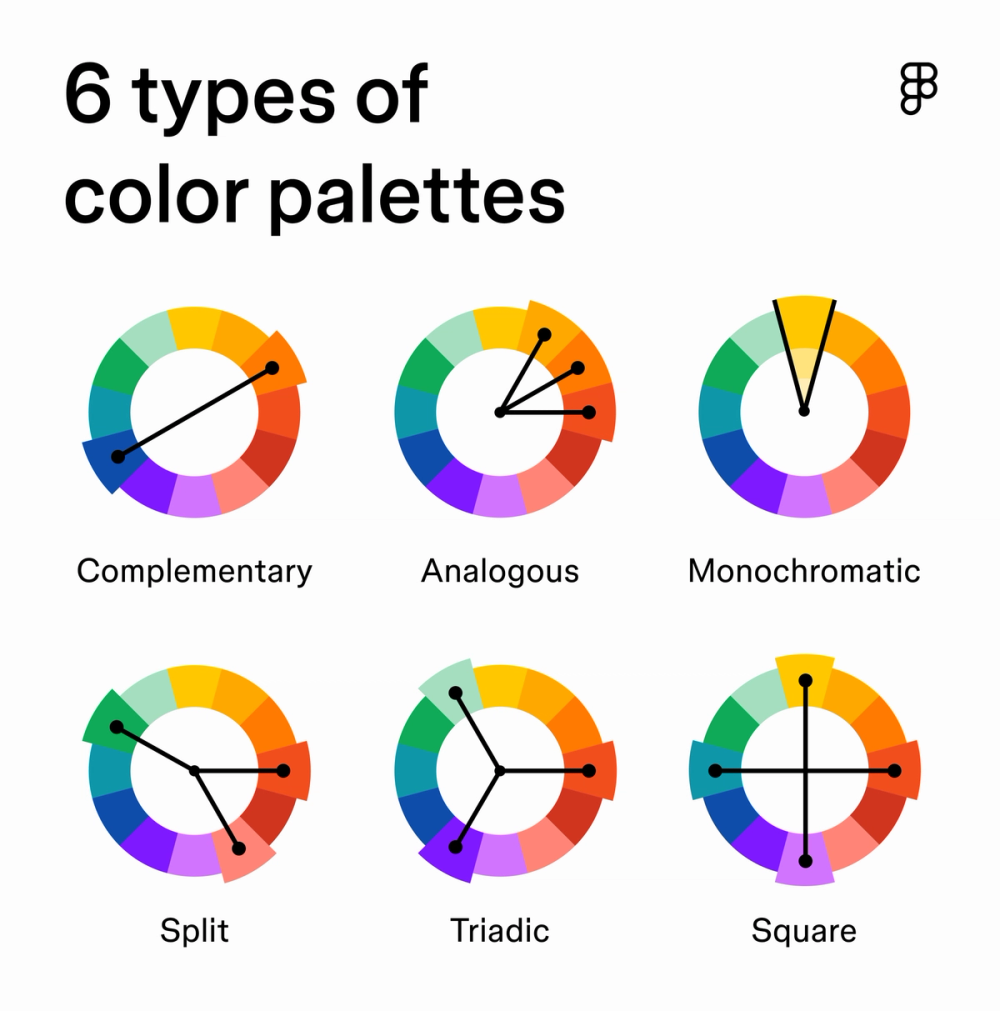Click the red-orange endpoint dot on Analogous wheel
The width and height of the screenshot is (1000, 1011).
(589, 412)
